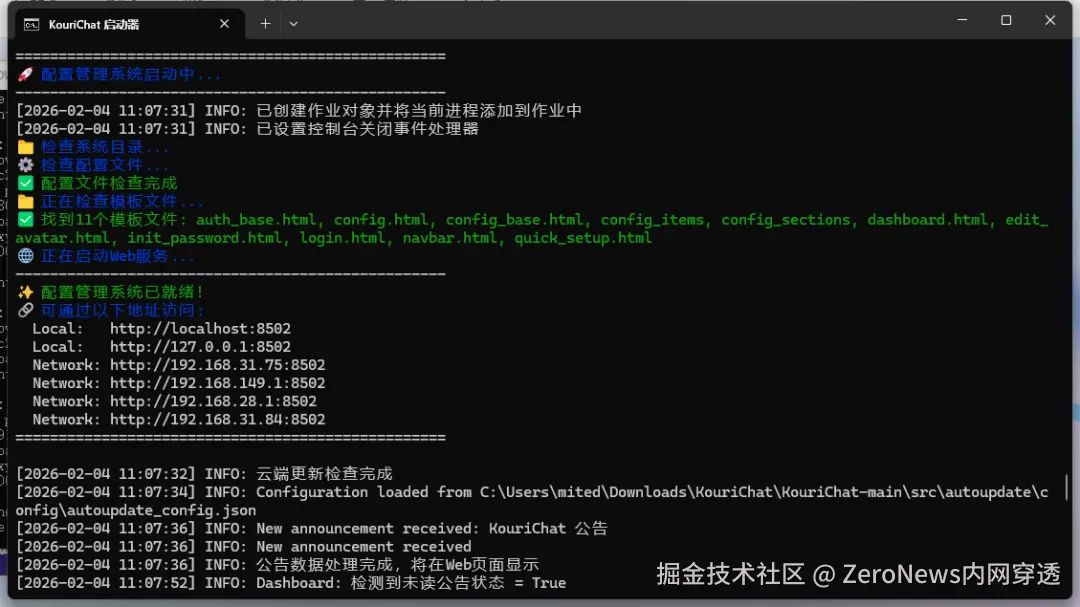Image resolution: width=1080 pixels, height=607 pixels.
Task: Click timestamp [2026-02-04 11:07:34]
Action: point(106,492)
